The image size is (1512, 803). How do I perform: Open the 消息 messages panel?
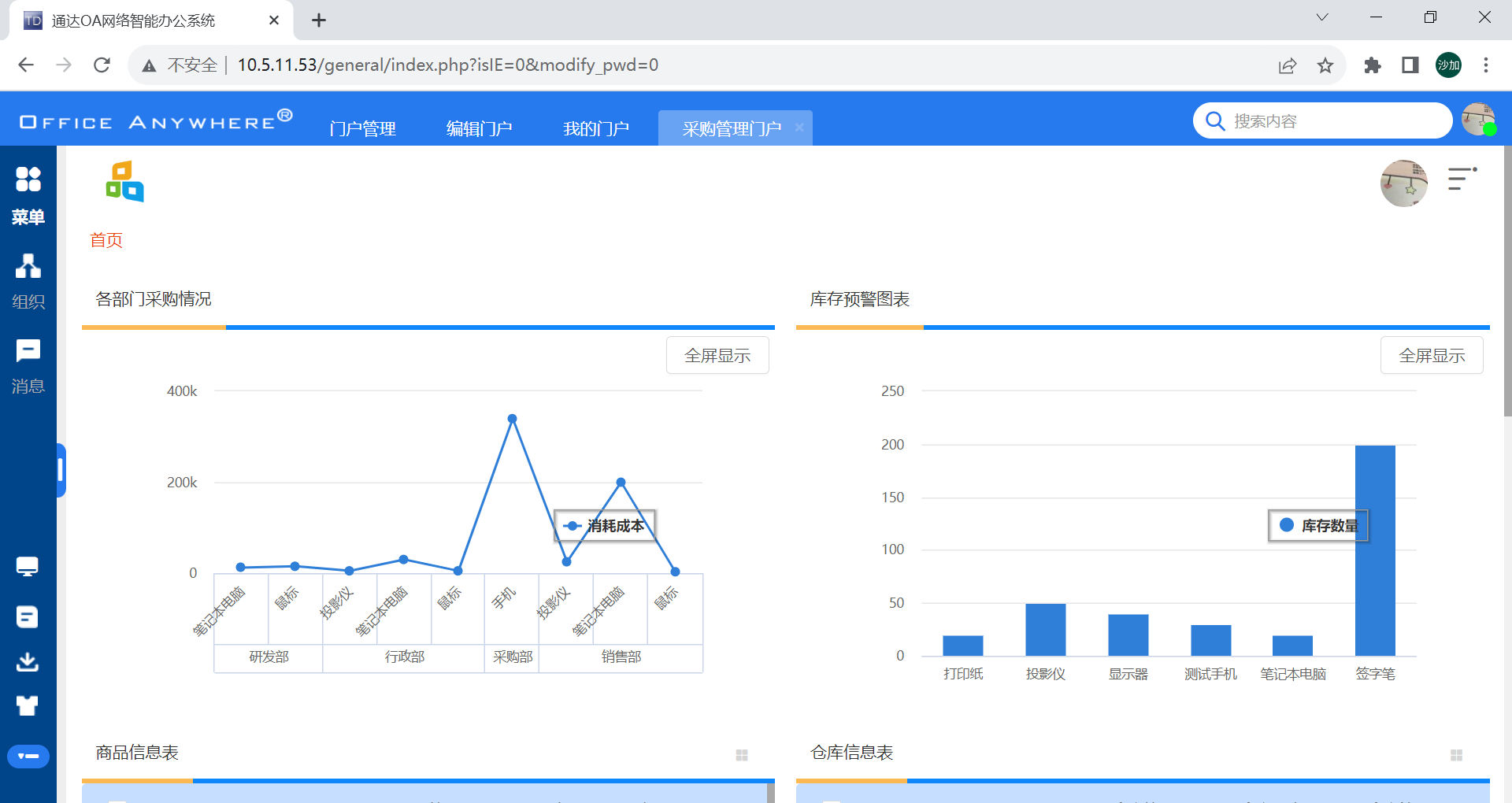pos(28,365)
